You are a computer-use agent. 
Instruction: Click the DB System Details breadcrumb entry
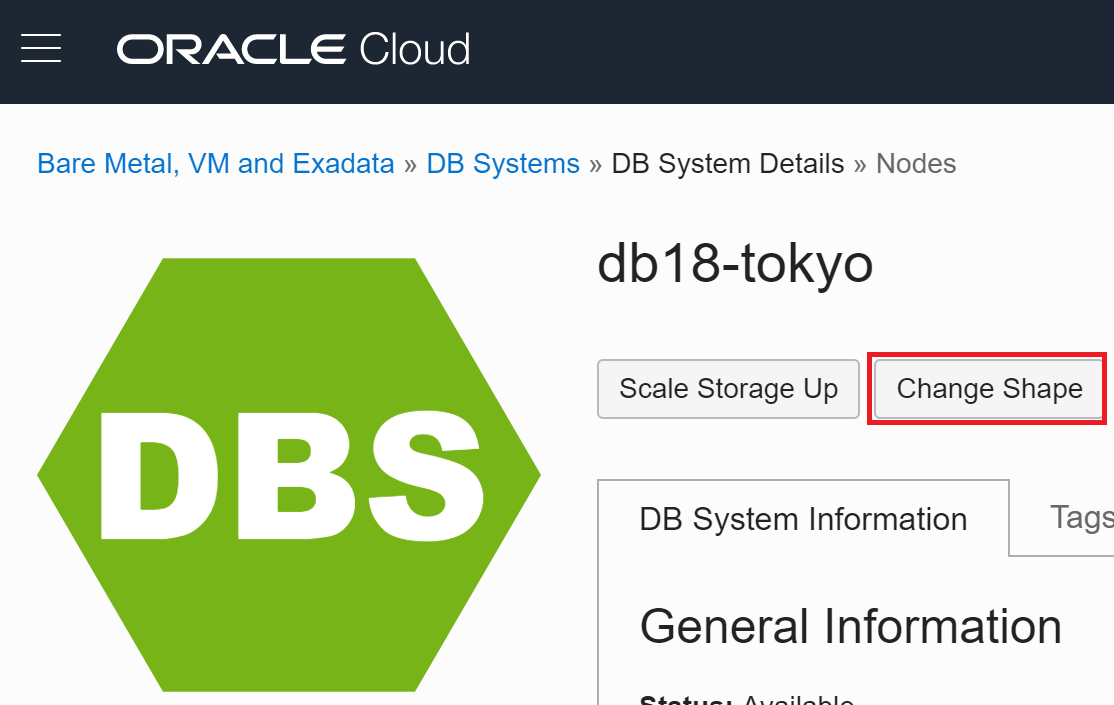727,163
